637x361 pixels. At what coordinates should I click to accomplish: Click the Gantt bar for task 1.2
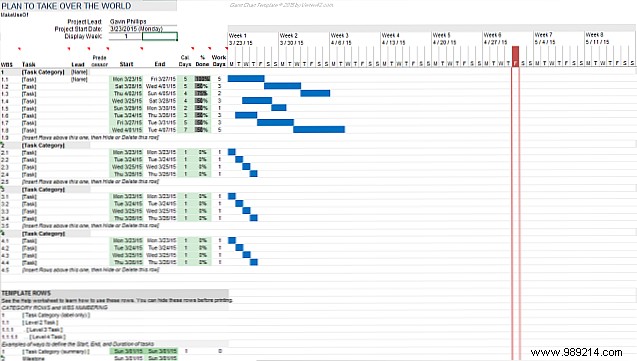point(282,86)
